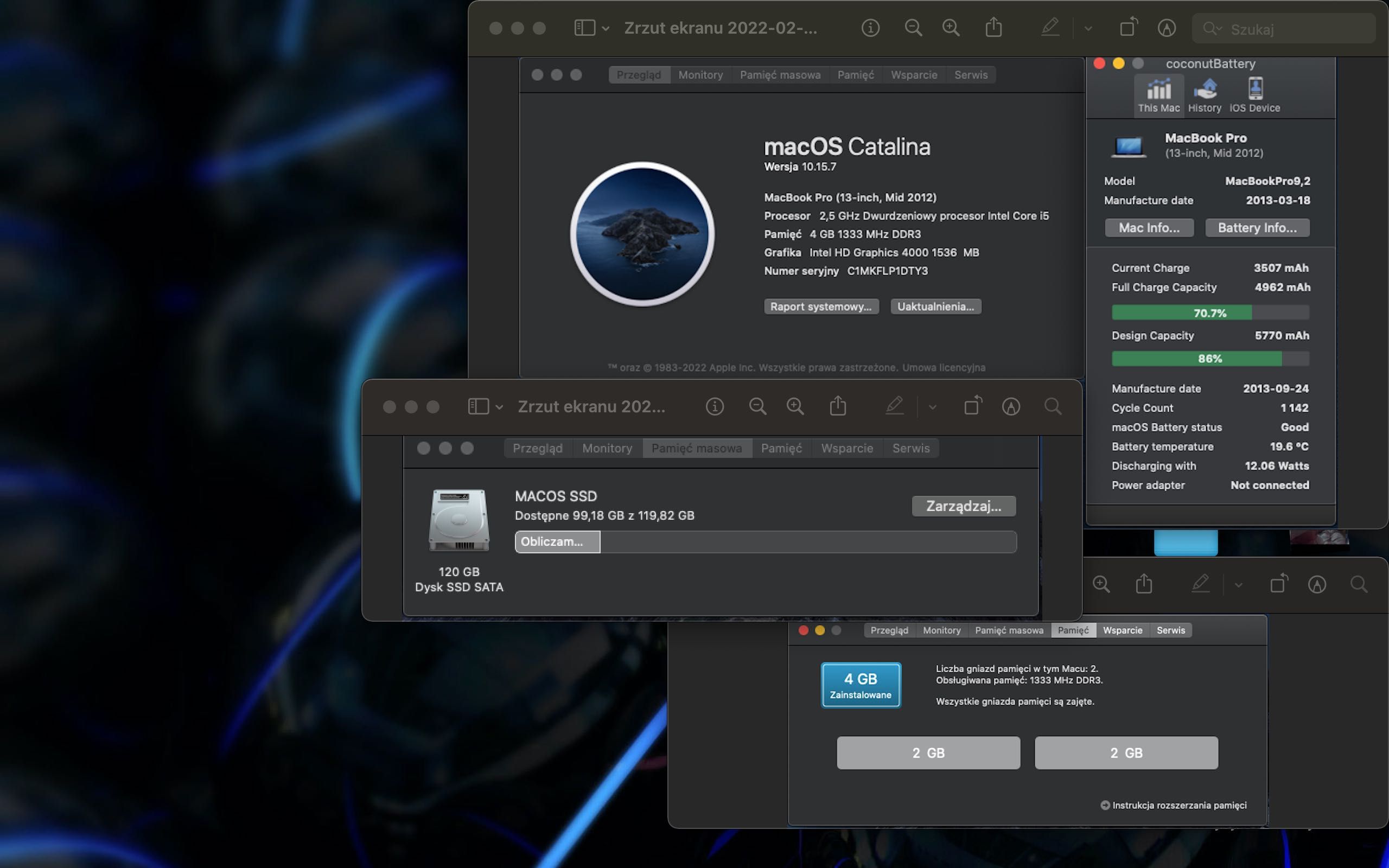Click Raport systemowy... button
The height and width of the screenshot is (868, 1389).
pyautogui.click(x=821, y=307)
